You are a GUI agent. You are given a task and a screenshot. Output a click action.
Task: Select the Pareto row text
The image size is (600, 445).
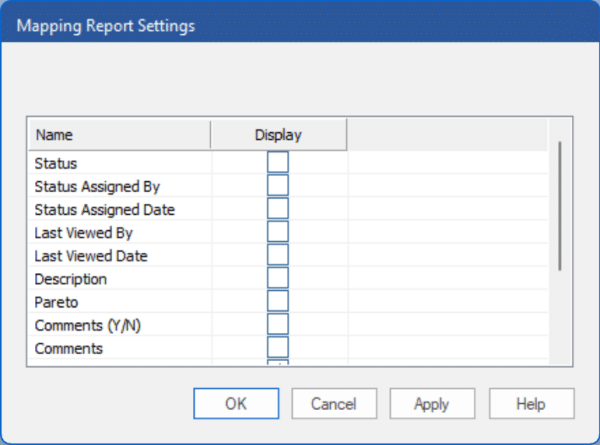56,303
